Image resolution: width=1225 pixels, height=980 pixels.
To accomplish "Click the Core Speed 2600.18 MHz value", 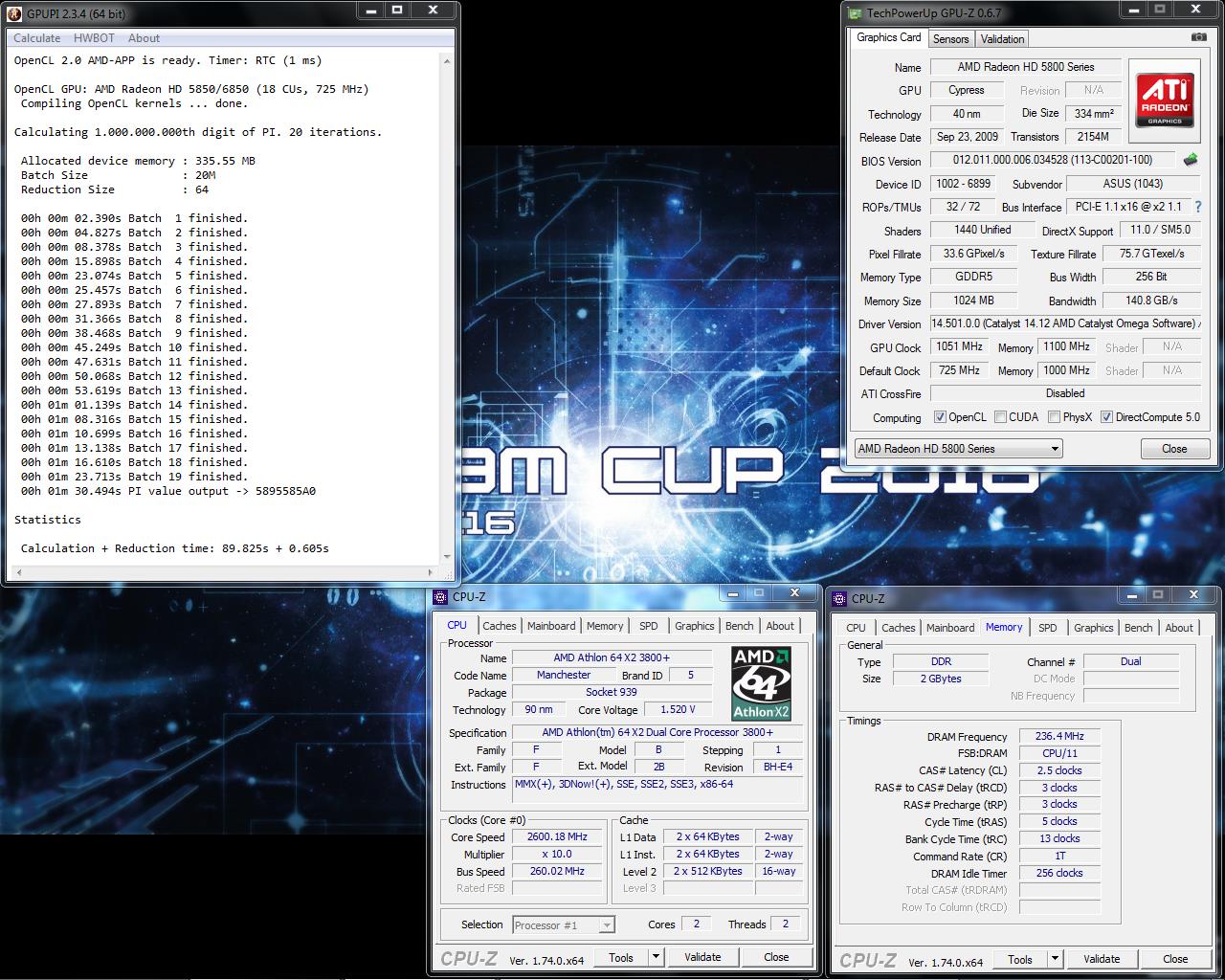I will click(557, 836).
